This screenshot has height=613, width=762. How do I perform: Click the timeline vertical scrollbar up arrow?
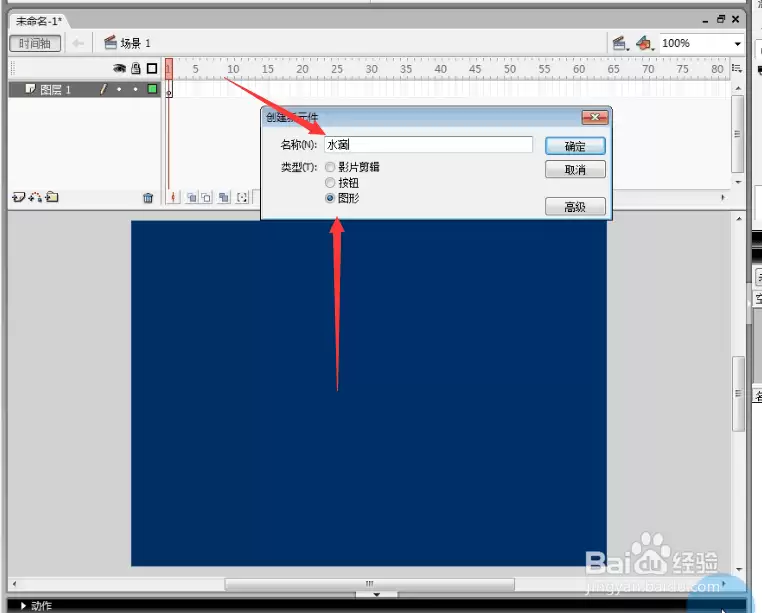[738, 88]
